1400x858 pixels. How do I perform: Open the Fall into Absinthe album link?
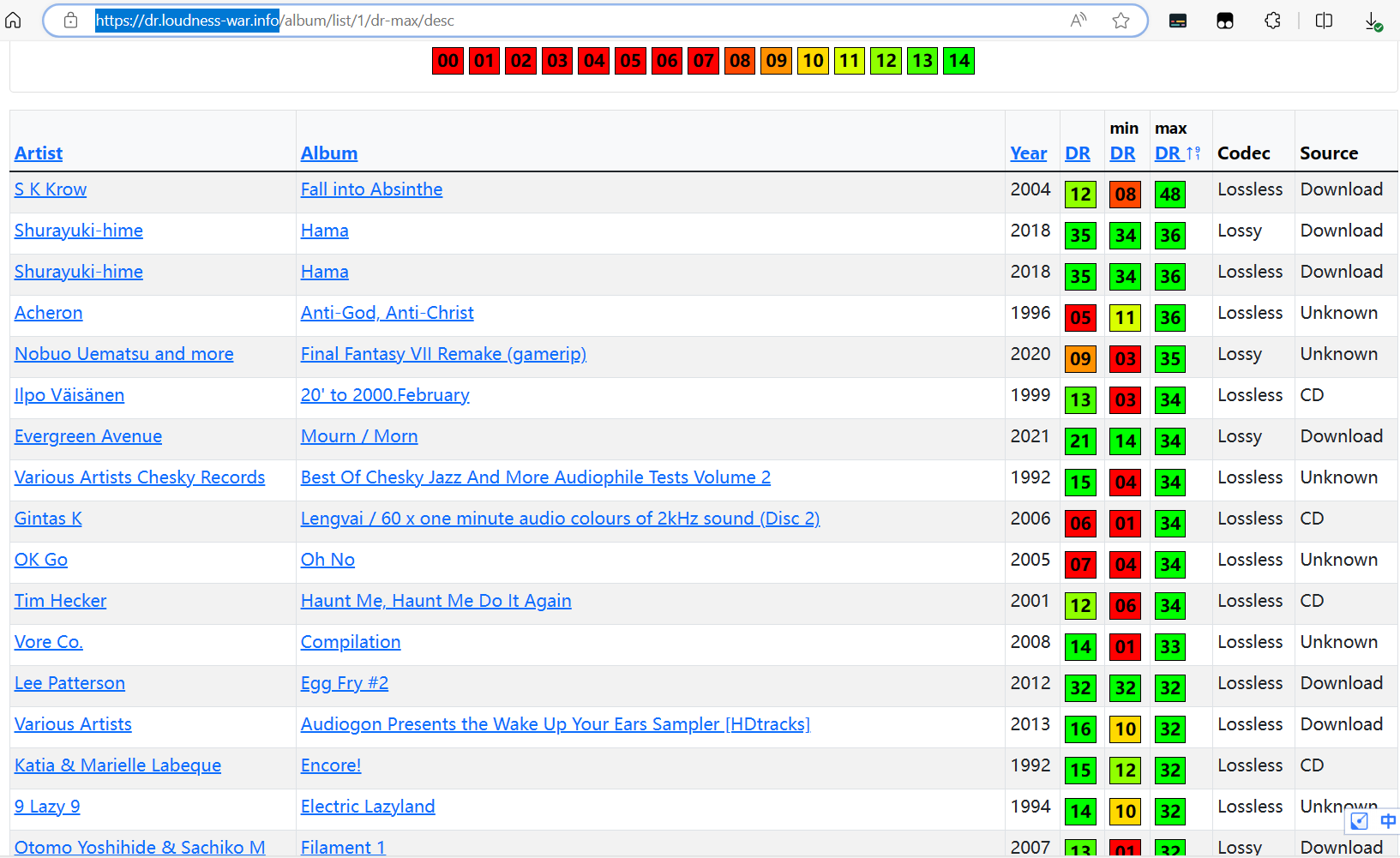(371, 189)
